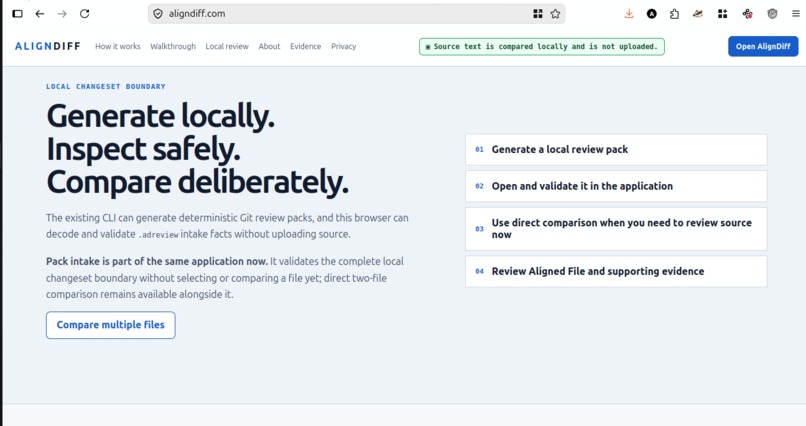Click the Compare multiple files button
This screenshot has height=426, width=806.
pyautogui.click(x=111, y=325)
